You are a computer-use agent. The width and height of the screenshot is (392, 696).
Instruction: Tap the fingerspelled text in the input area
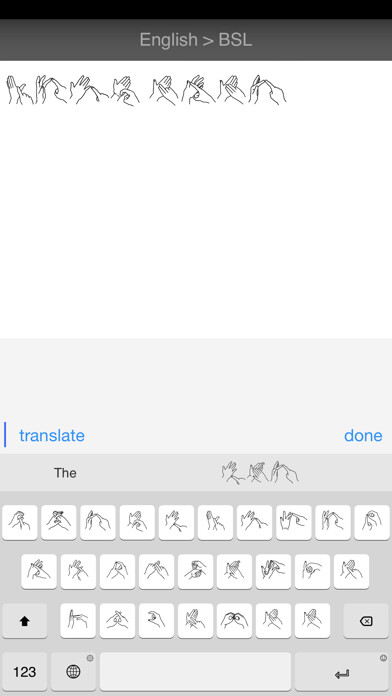pos(146,90)
